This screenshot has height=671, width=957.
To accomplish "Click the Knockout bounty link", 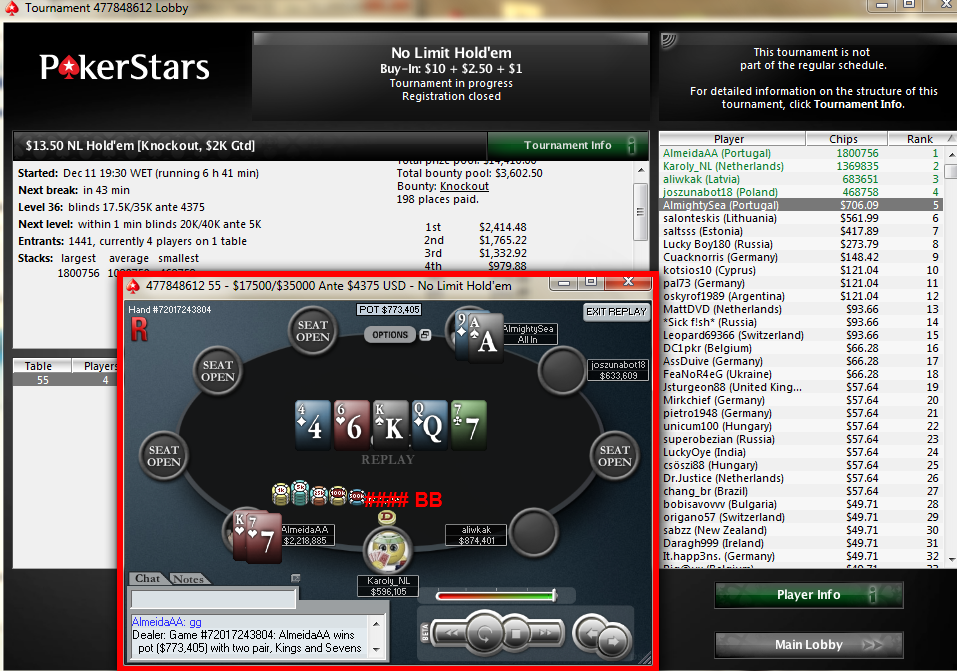I will 464,186.
